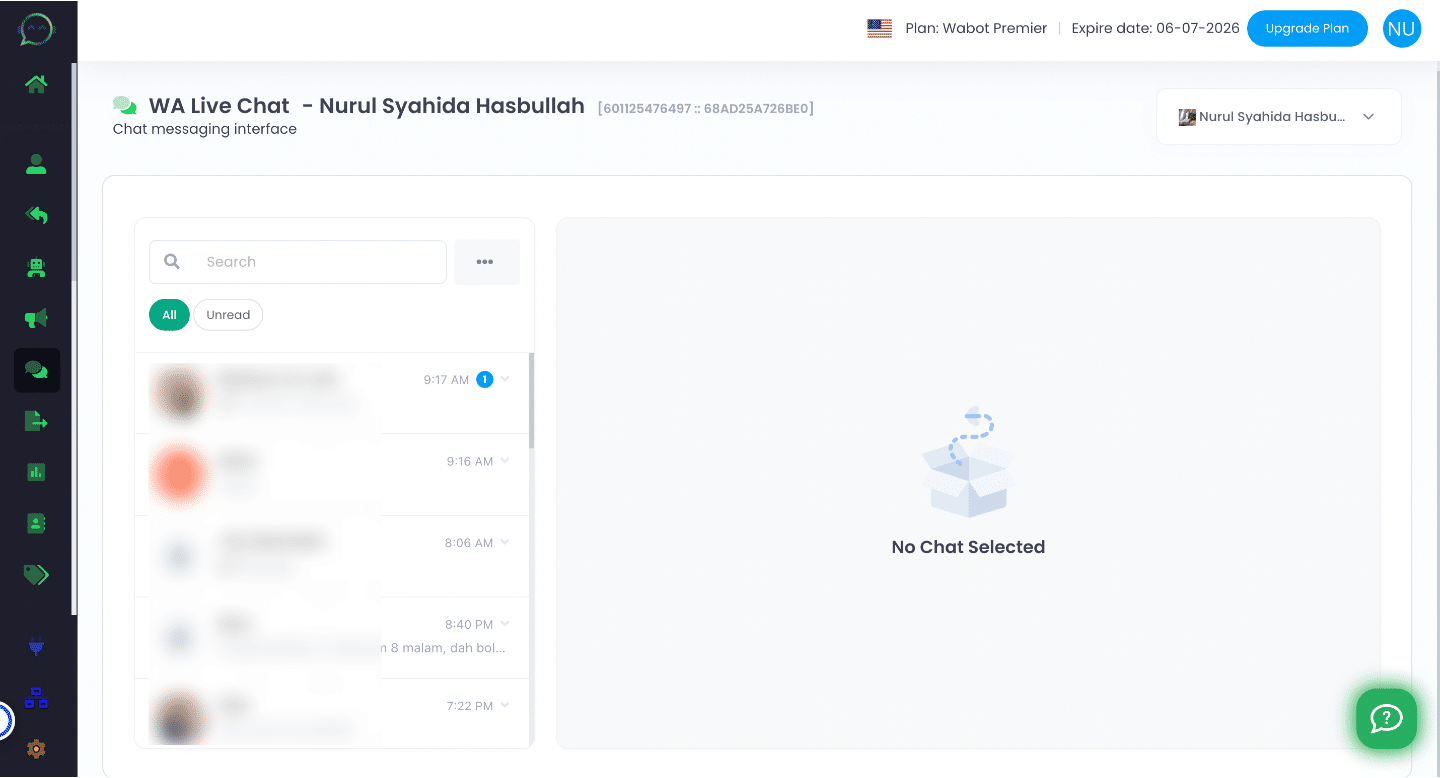Open the reports chart icon in sidebar
The image size is (1440, 778).
point(36,472)
